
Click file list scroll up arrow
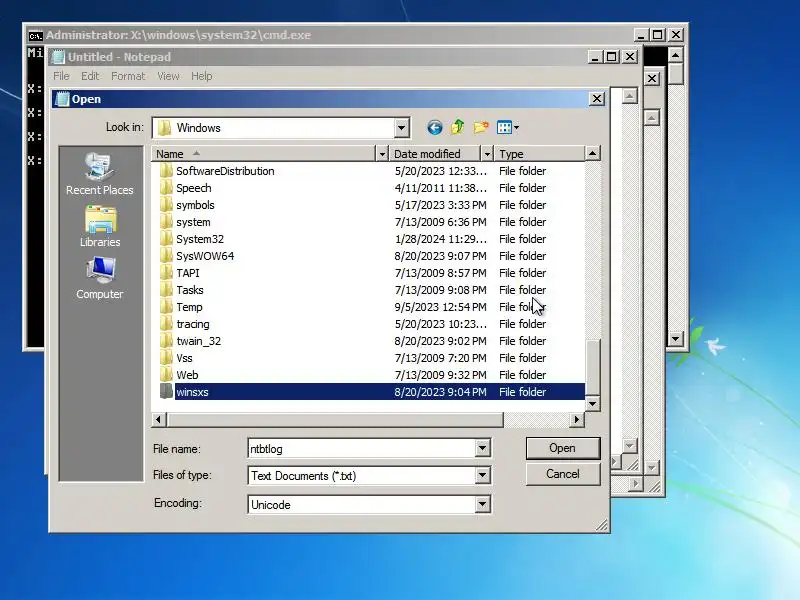point(592,153)
